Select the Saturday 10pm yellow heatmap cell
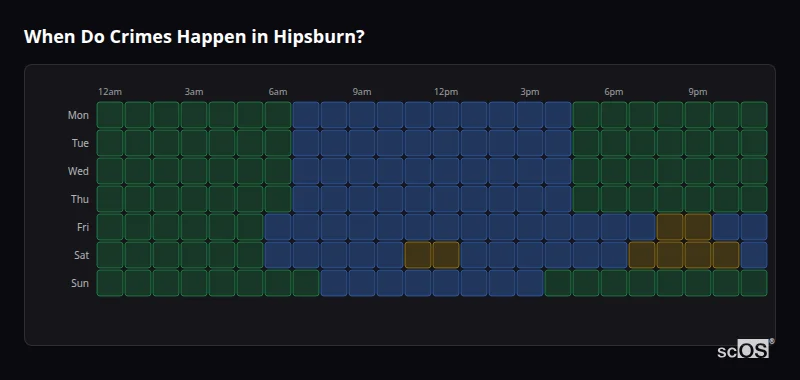 point(726,255)
